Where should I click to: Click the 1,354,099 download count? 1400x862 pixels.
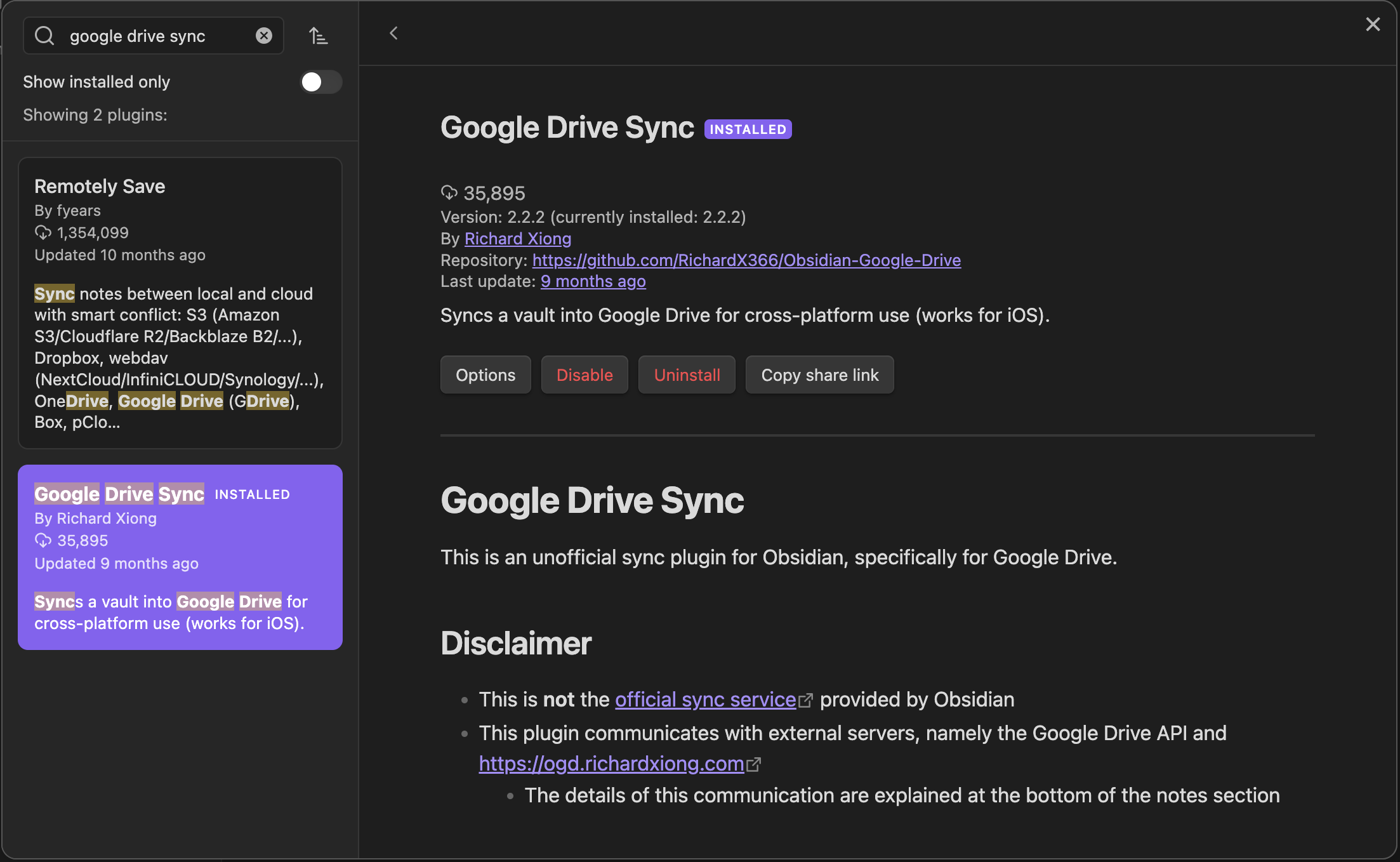pyautogui.click(x=93, y=233)
